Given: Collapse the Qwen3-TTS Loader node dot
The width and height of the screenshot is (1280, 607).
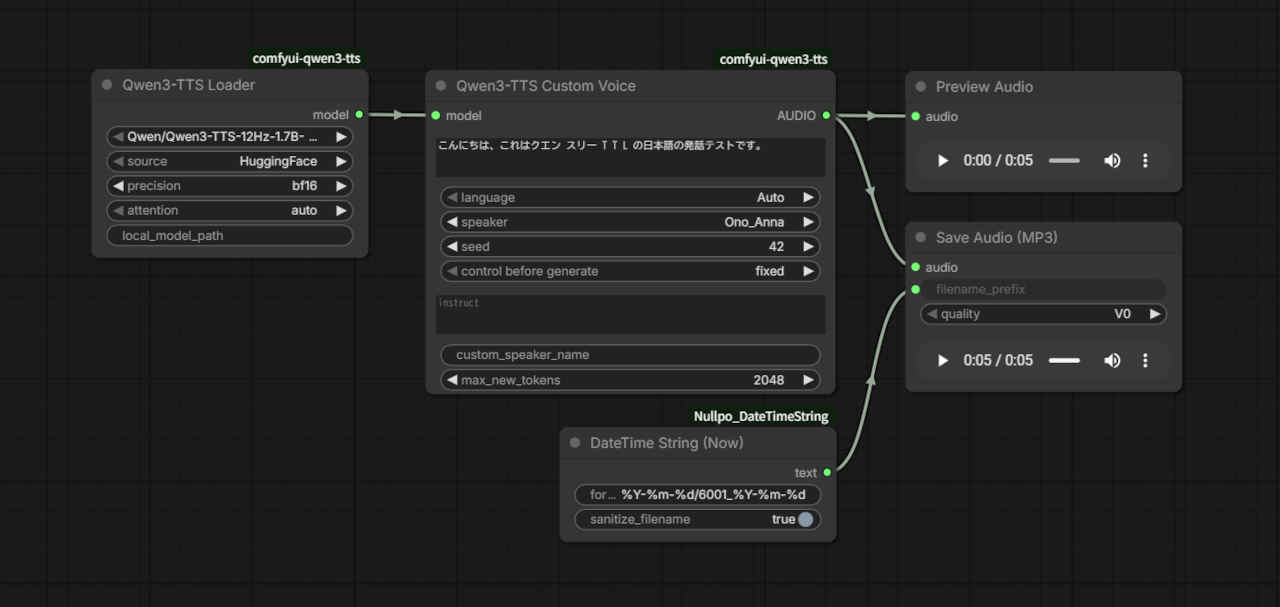Looking at the screenshot, I should coord(107,85).
